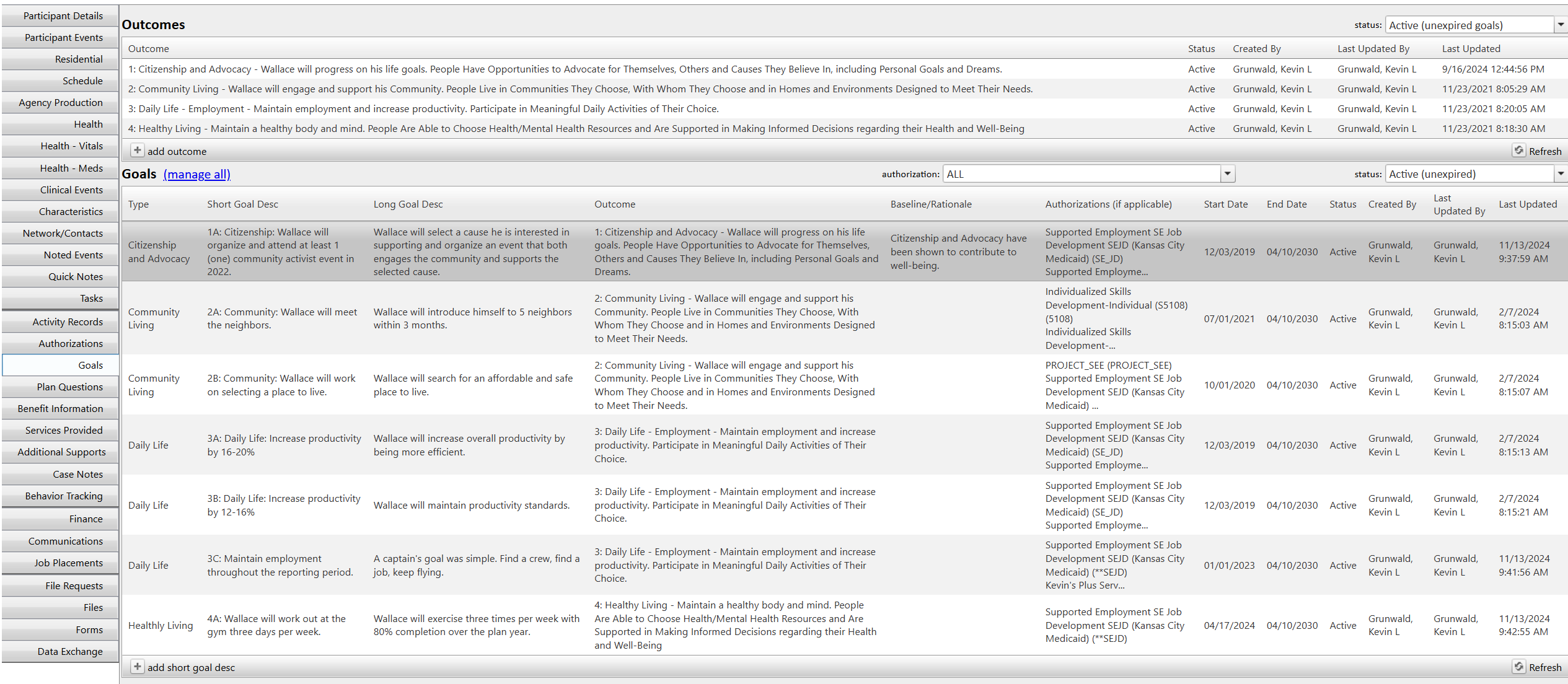Select outcome row 4: Healthy Living
This screenshot has width=1568, height=684.
click(x=844, y=129)
